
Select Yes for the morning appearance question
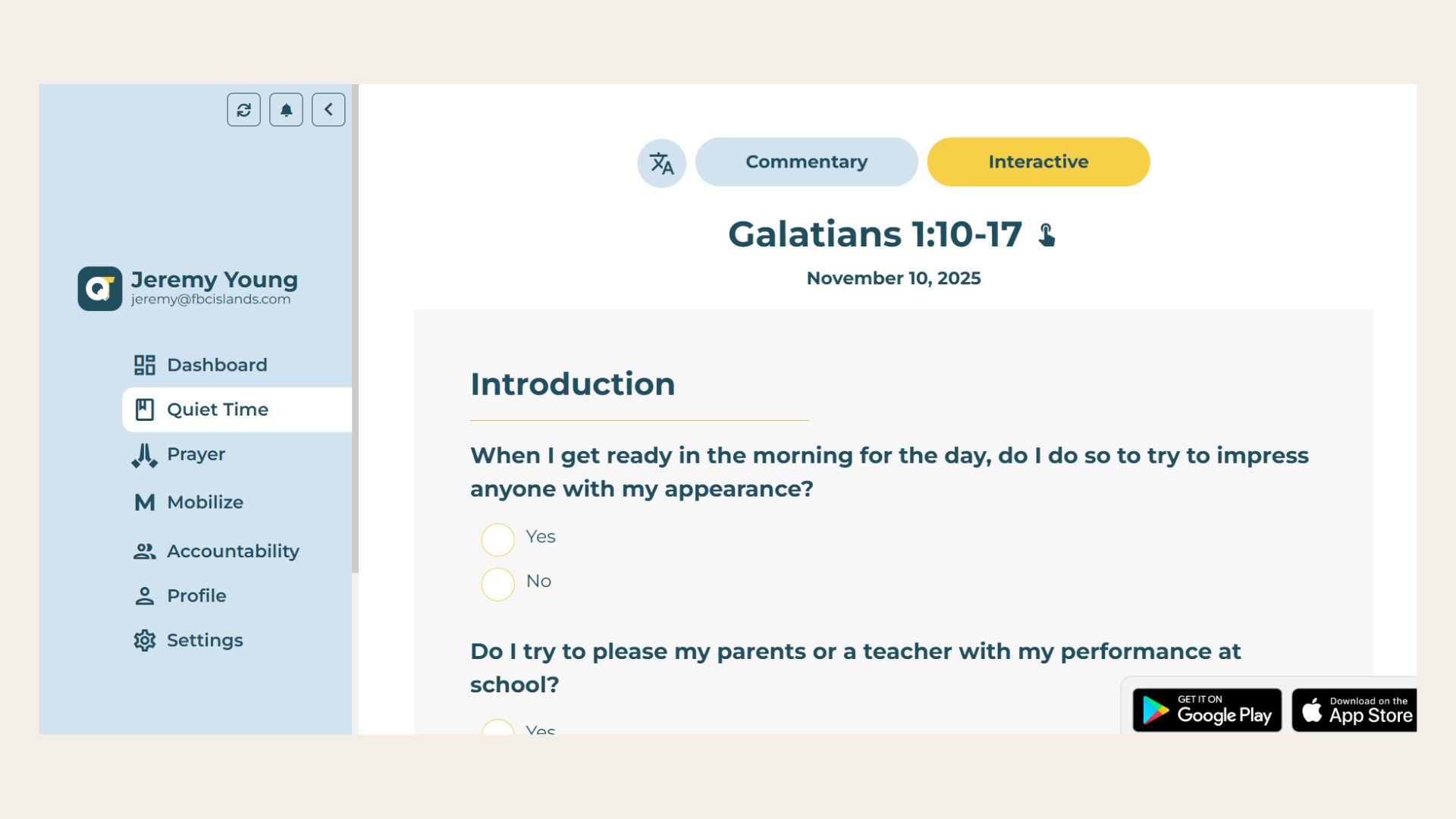(x=498, y=539)
